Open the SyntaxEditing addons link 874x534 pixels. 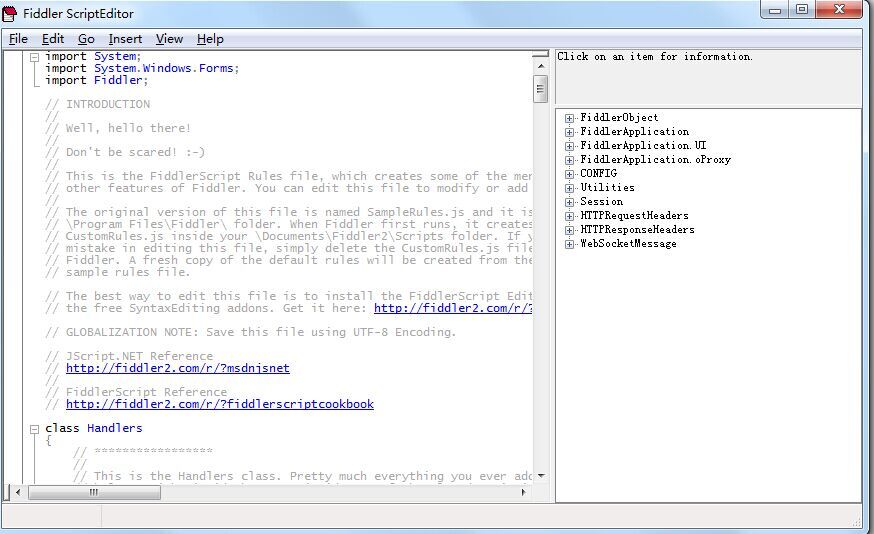tap(453, 308)
